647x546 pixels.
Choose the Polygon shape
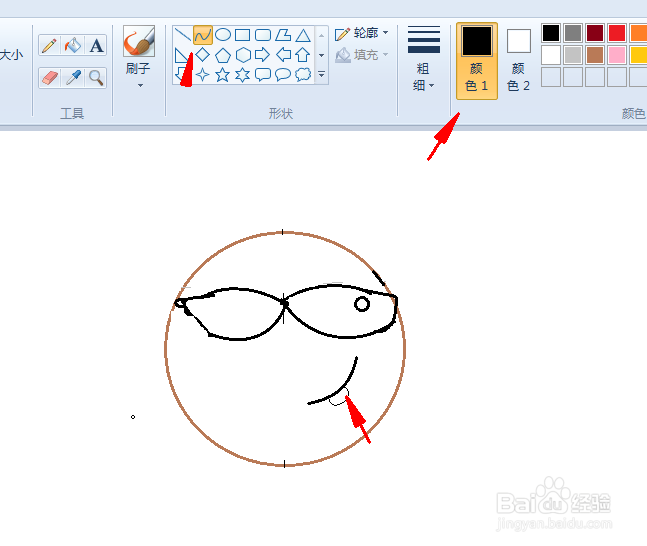(x=283, y=35)
